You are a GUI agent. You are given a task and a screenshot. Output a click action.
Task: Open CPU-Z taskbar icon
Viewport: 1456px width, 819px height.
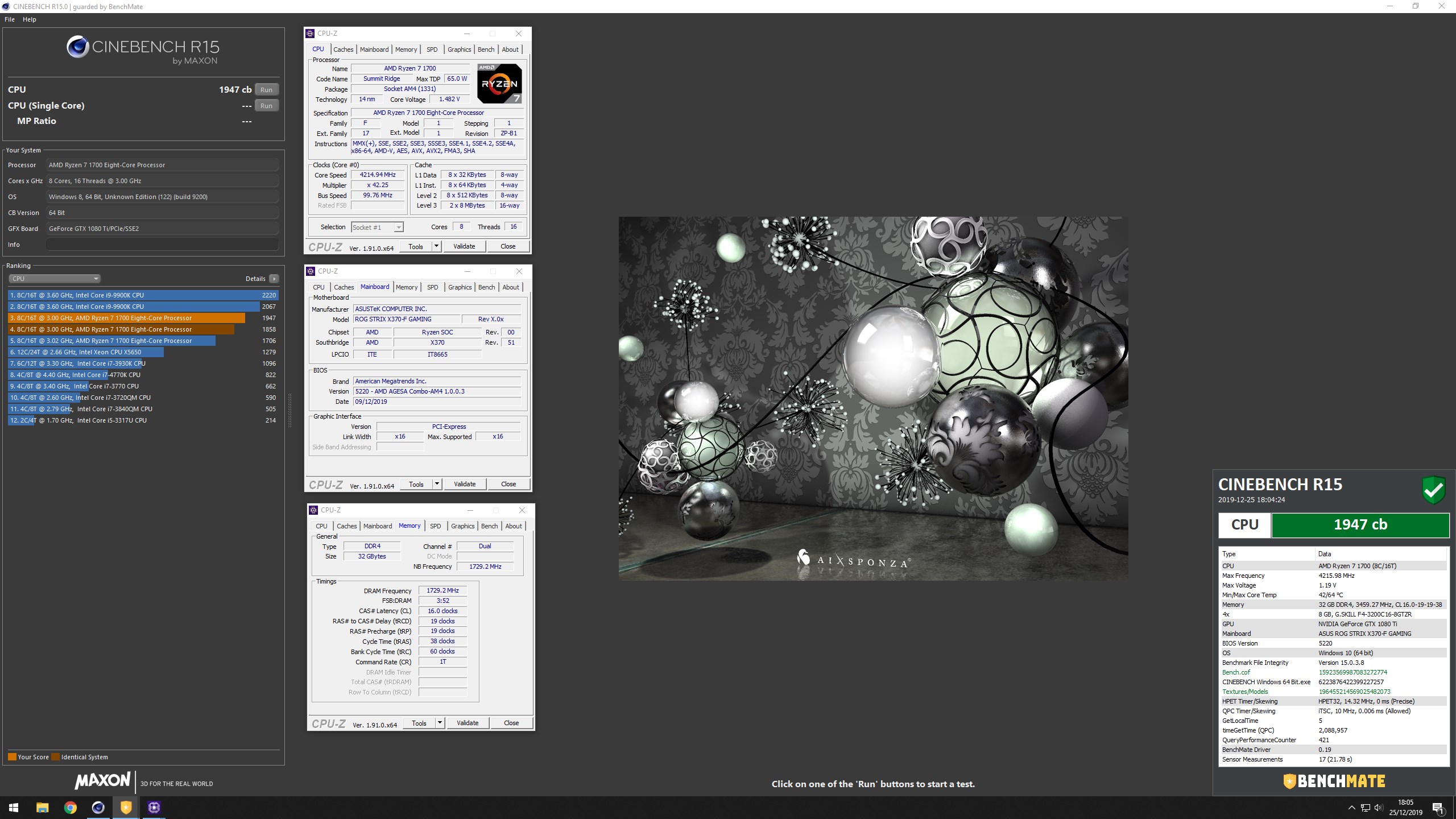(x=154, y=807)
